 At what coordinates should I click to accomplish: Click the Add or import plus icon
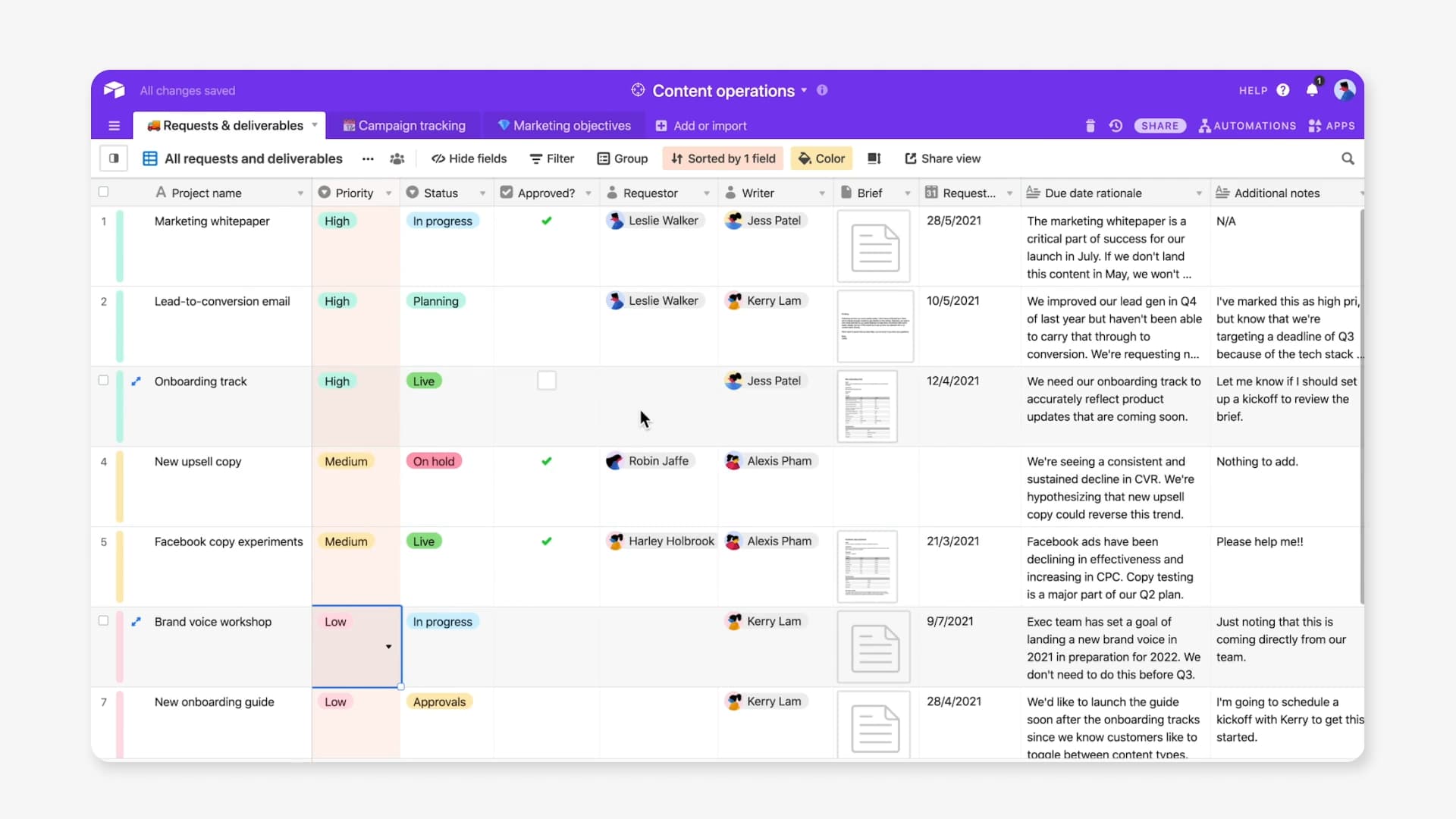pyautogui.click(x=661, y=126)
